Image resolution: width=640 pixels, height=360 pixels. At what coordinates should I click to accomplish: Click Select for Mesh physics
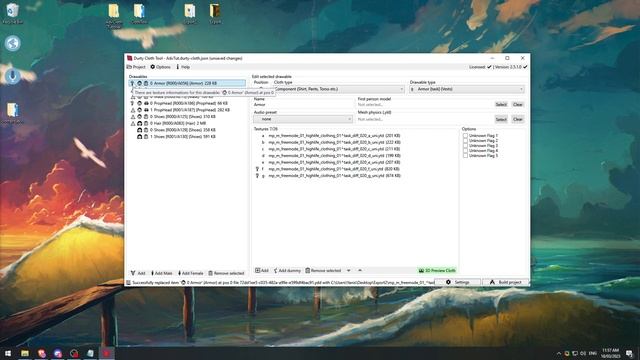(501, 119)
